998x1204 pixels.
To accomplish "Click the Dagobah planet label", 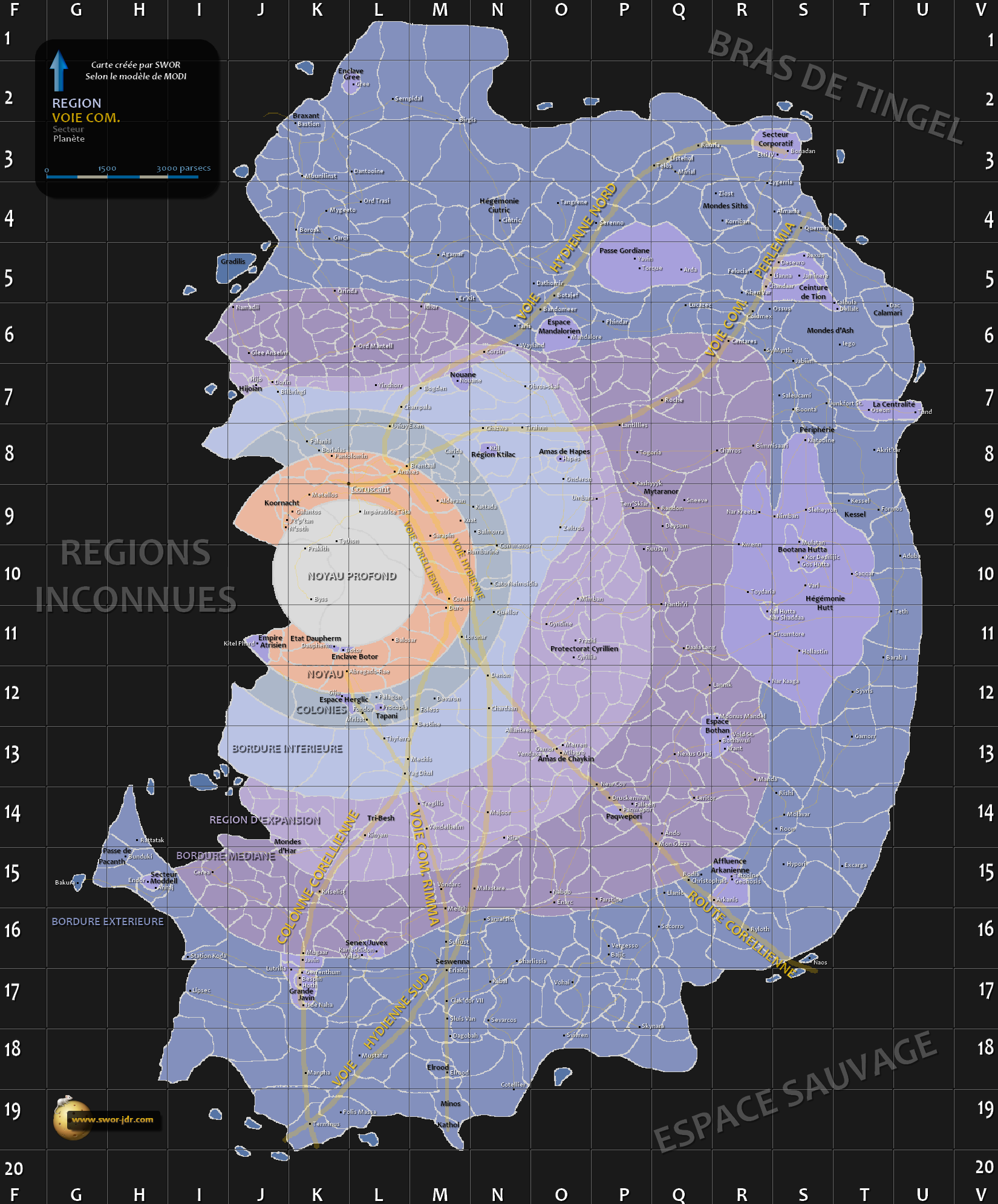I will click(465, 1035).
